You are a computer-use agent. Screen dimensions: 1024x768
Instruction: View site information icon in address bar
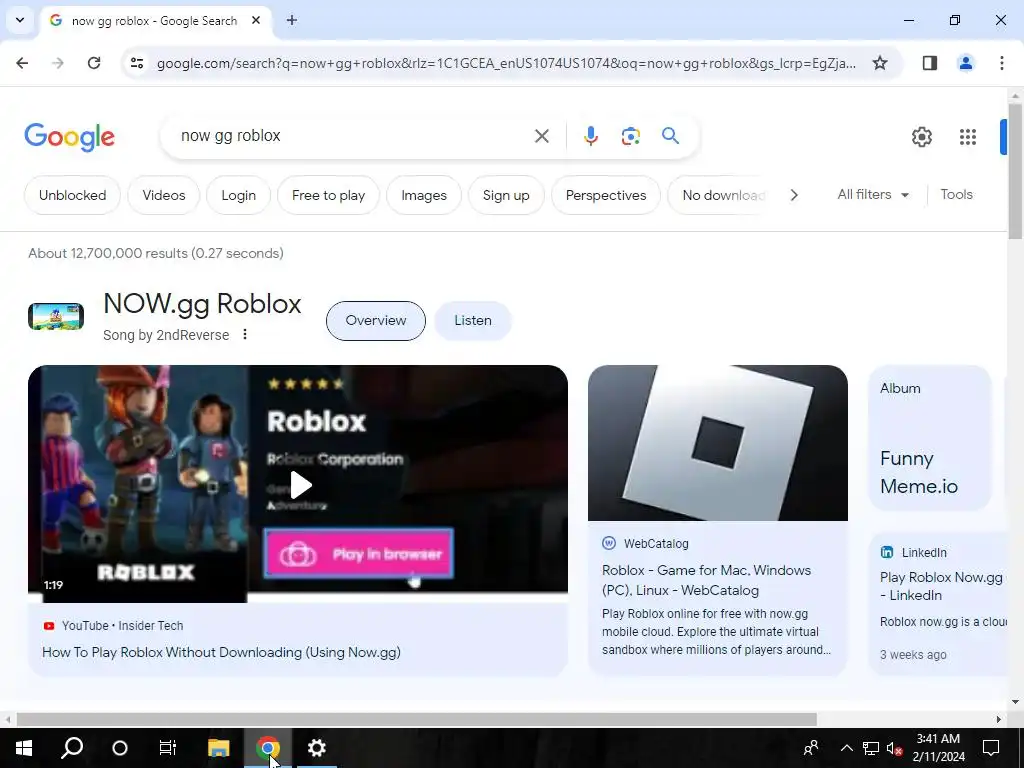(x=137, y=63)
